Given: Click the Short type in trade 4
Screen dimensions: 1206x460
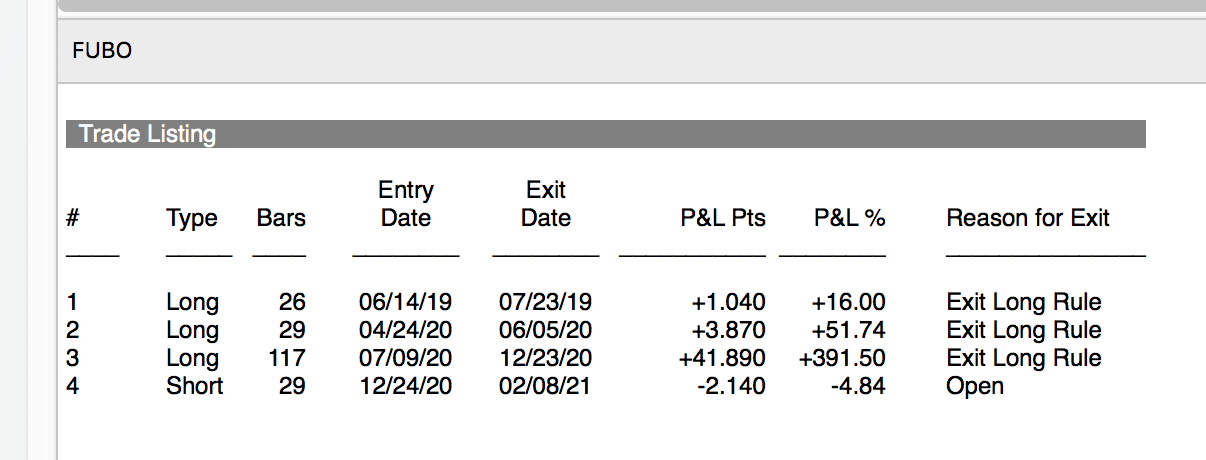Looking at the screenshot, I should pos(195,386).
